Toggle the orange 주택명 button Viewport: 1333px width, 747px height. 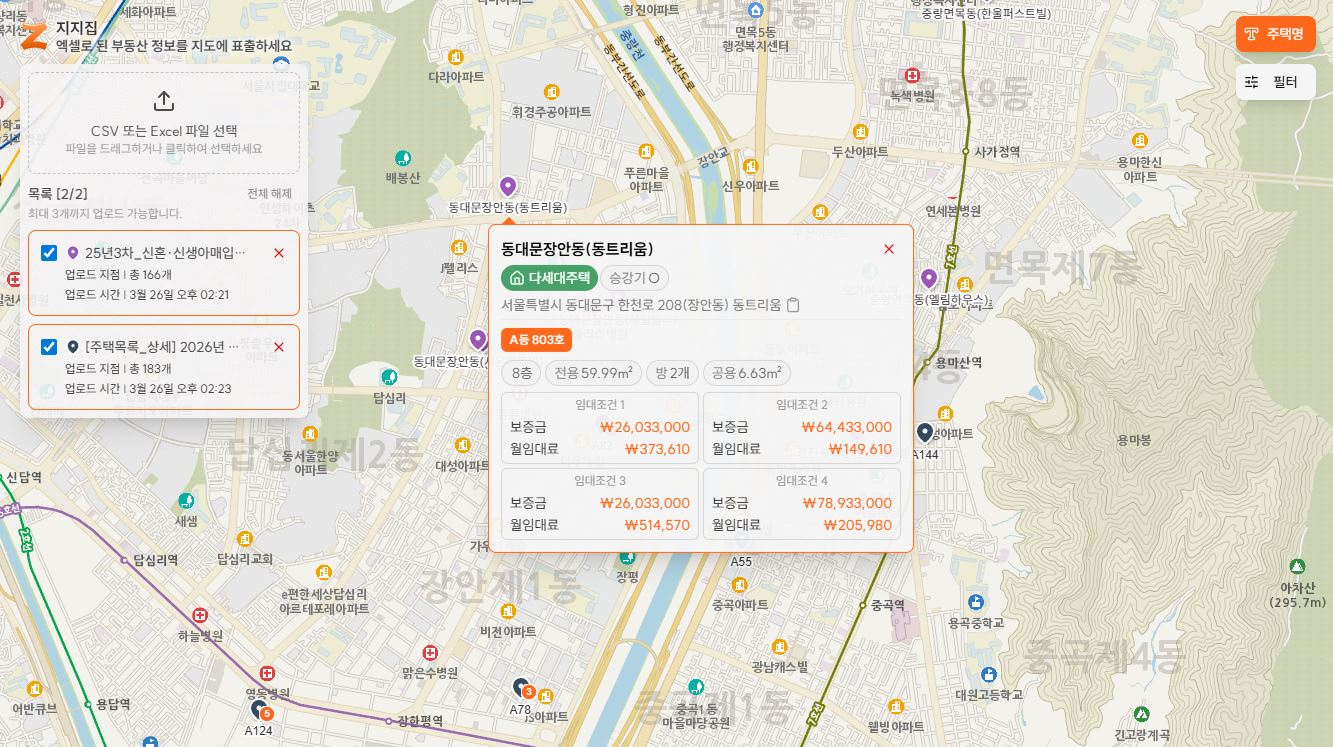pyautogui.click(x=1275, y=33)
